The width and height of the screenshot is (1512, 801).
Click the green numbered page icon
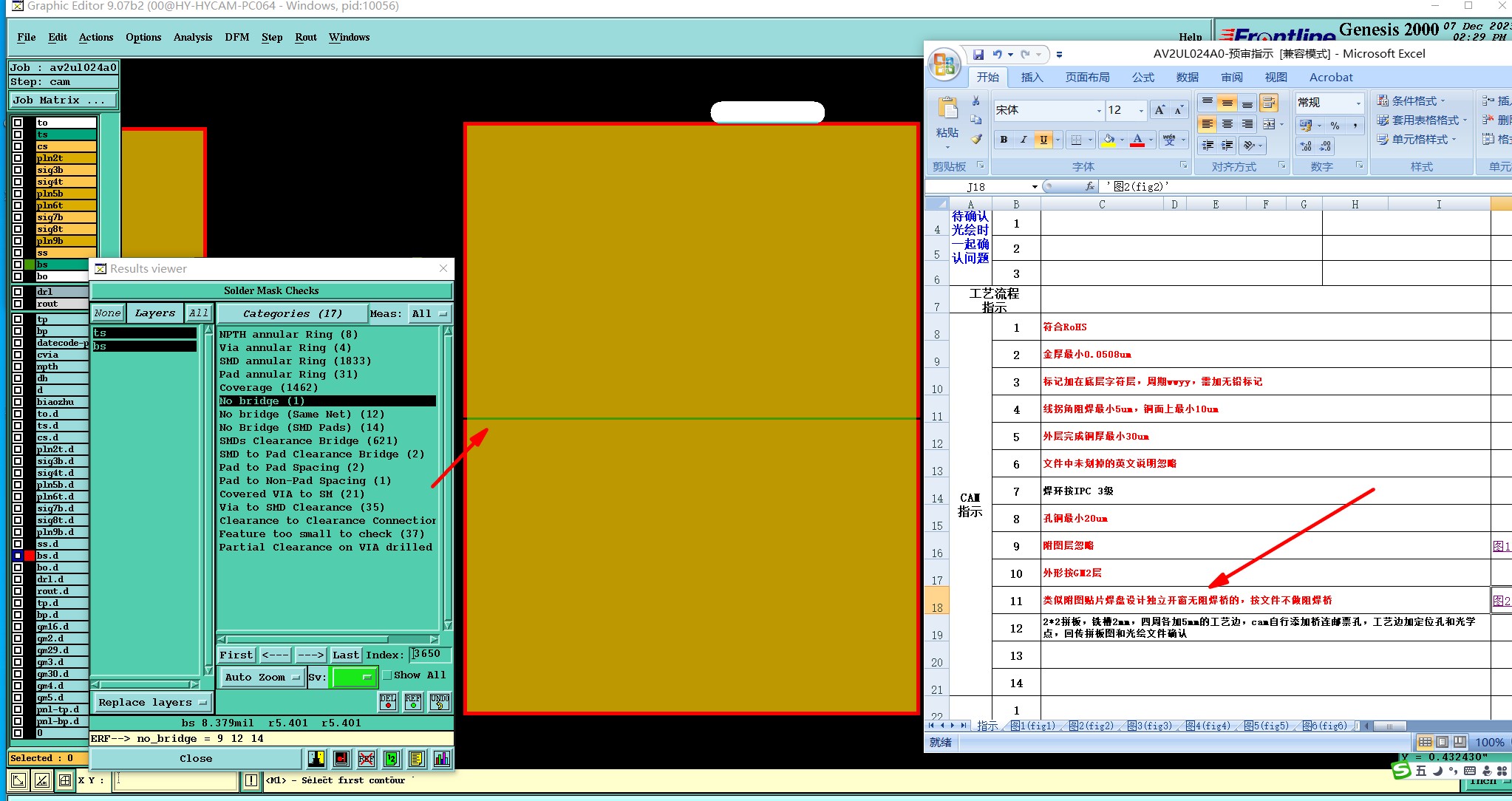click(391, 758)
